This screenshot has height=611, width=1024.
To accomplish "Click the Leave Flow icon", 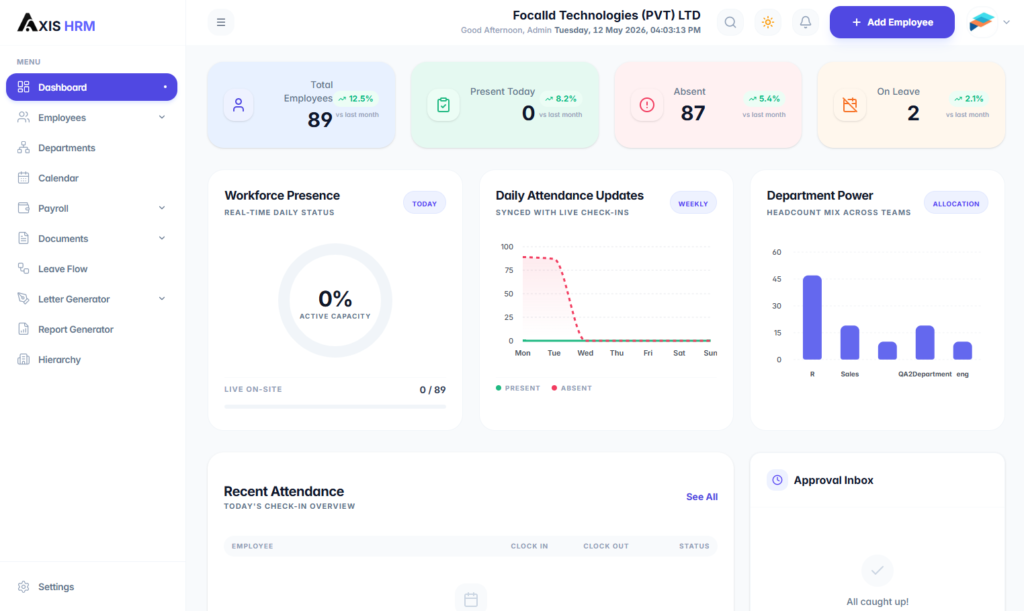I will (x=24, y=268).
